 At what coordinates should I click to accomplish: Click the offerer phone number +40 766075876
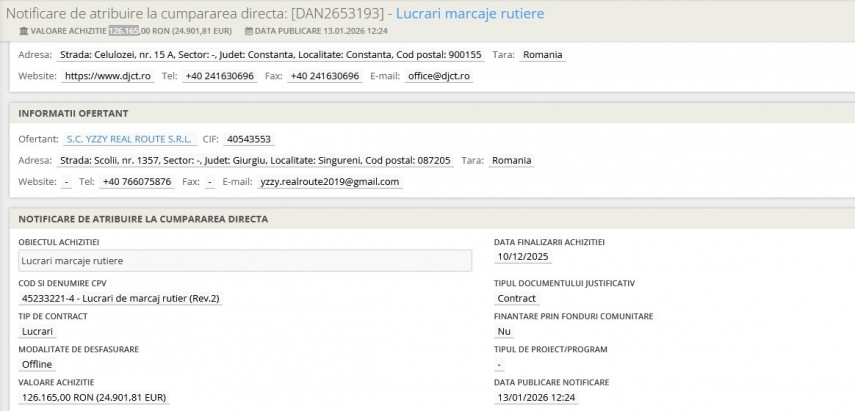click(x=139, y=182)
